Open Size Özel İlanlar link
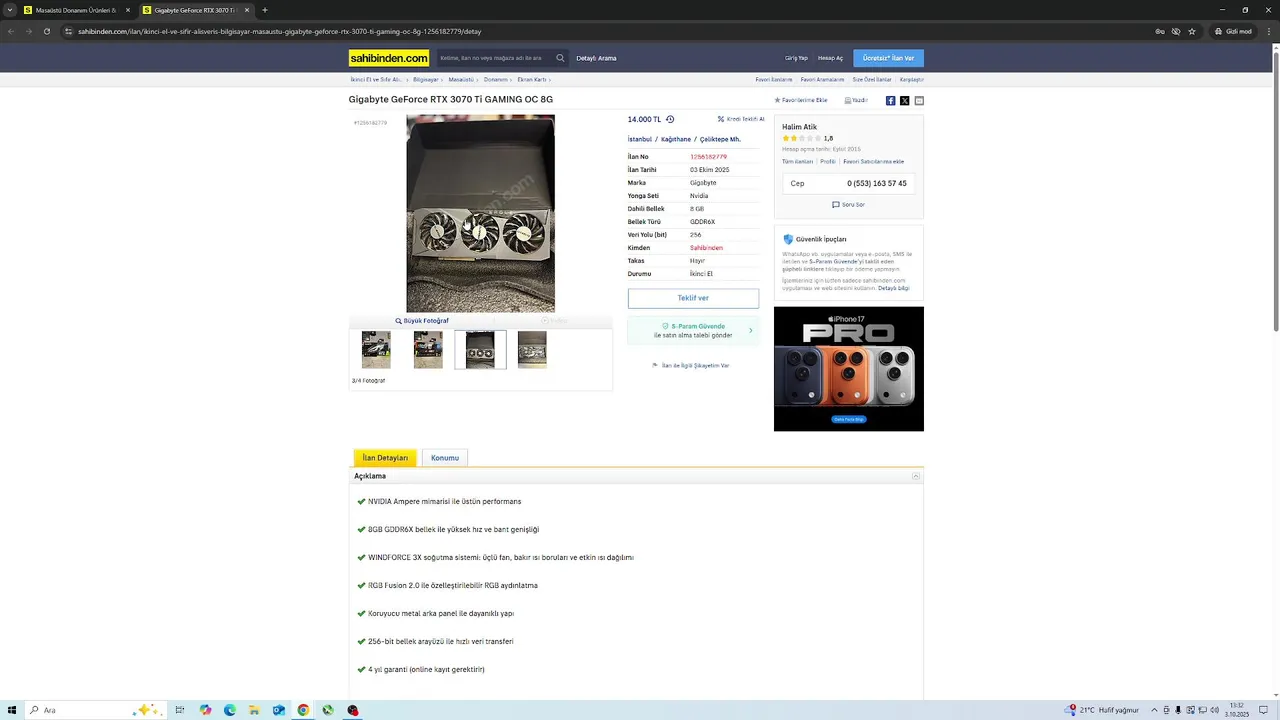 tap(872, 79)
